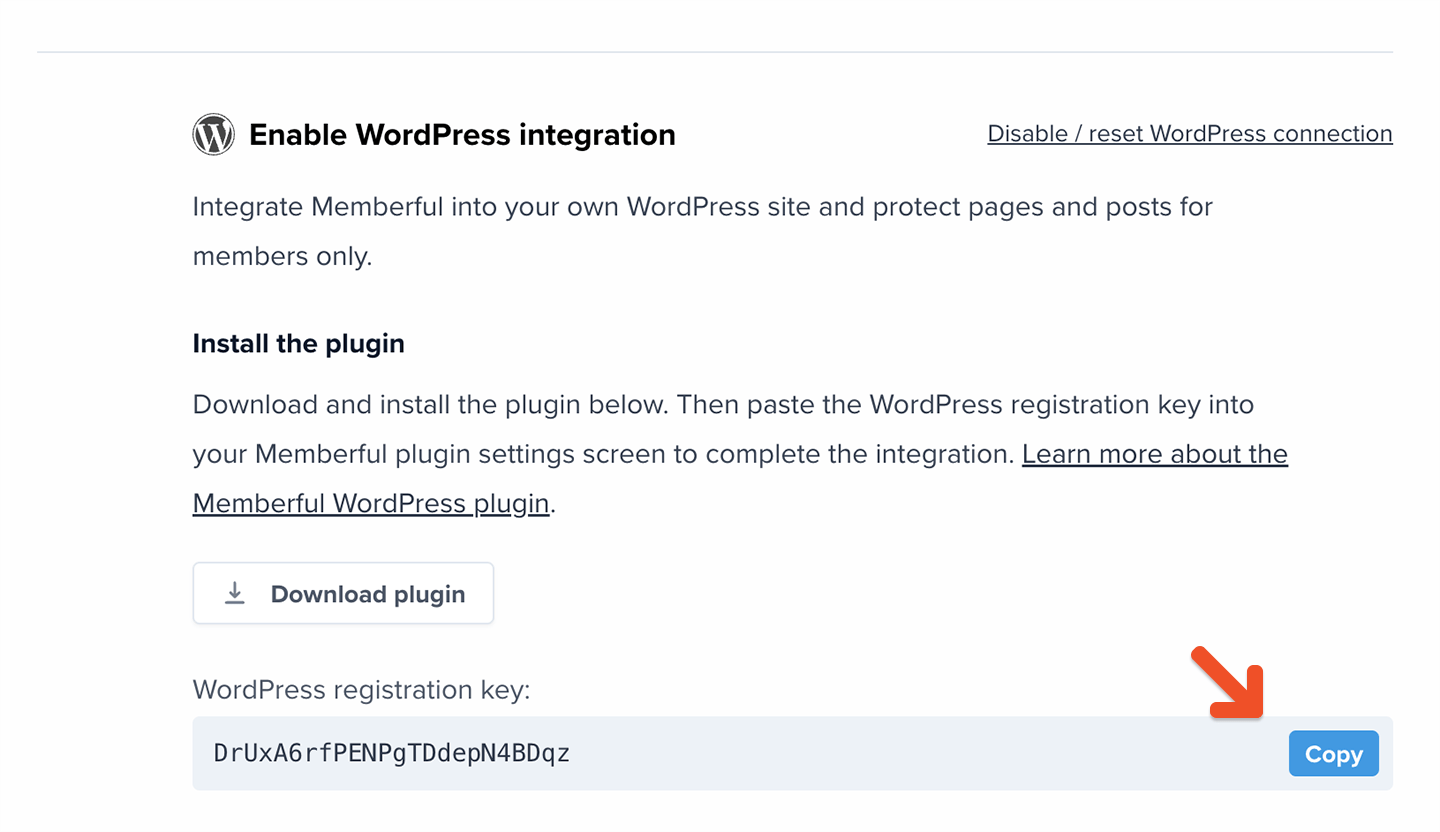
Task: Open Disable / reset WordPress connection link
Action: 1190,133
